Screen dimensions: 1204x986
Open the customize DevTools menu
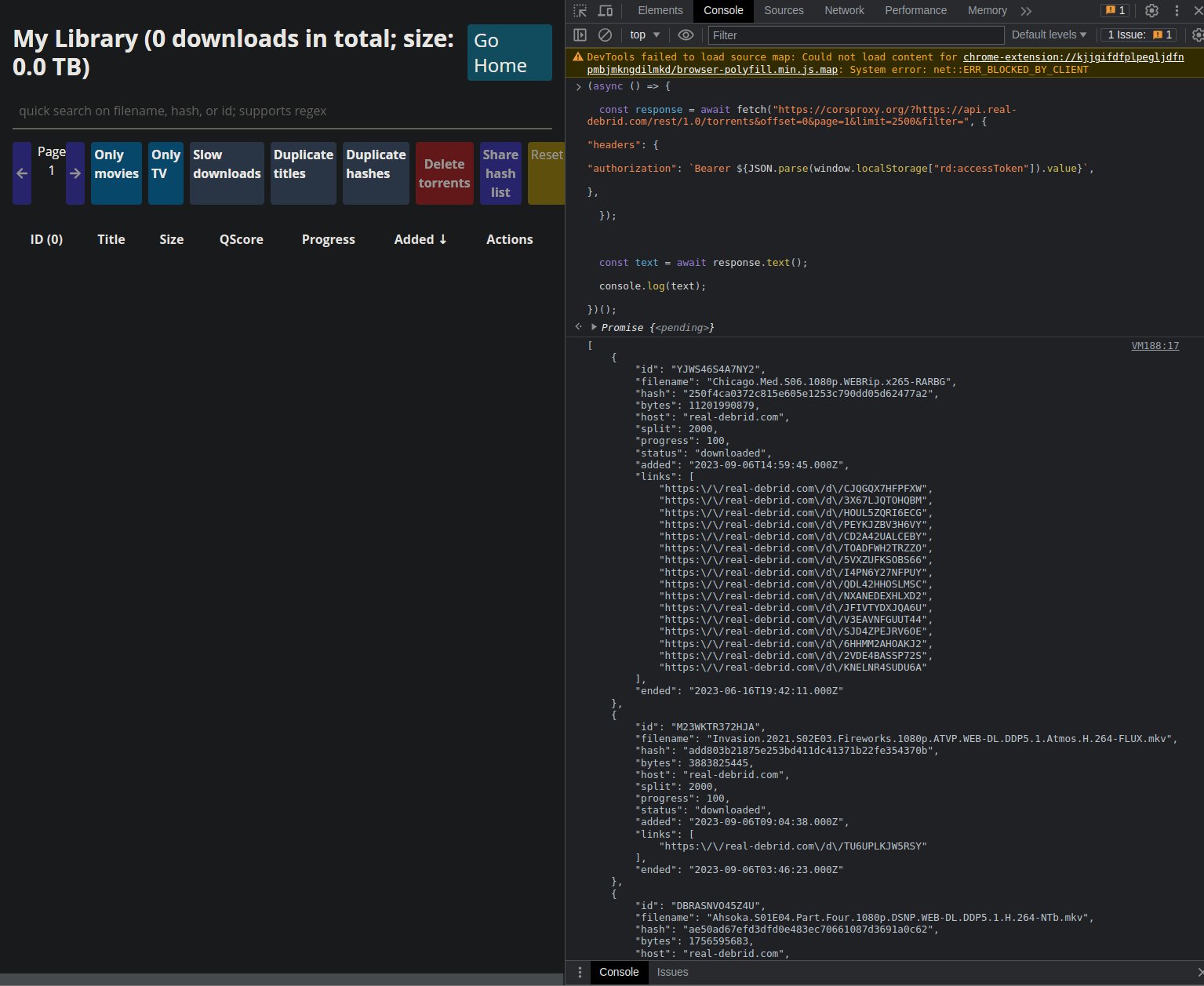(x=1177, y=10)
